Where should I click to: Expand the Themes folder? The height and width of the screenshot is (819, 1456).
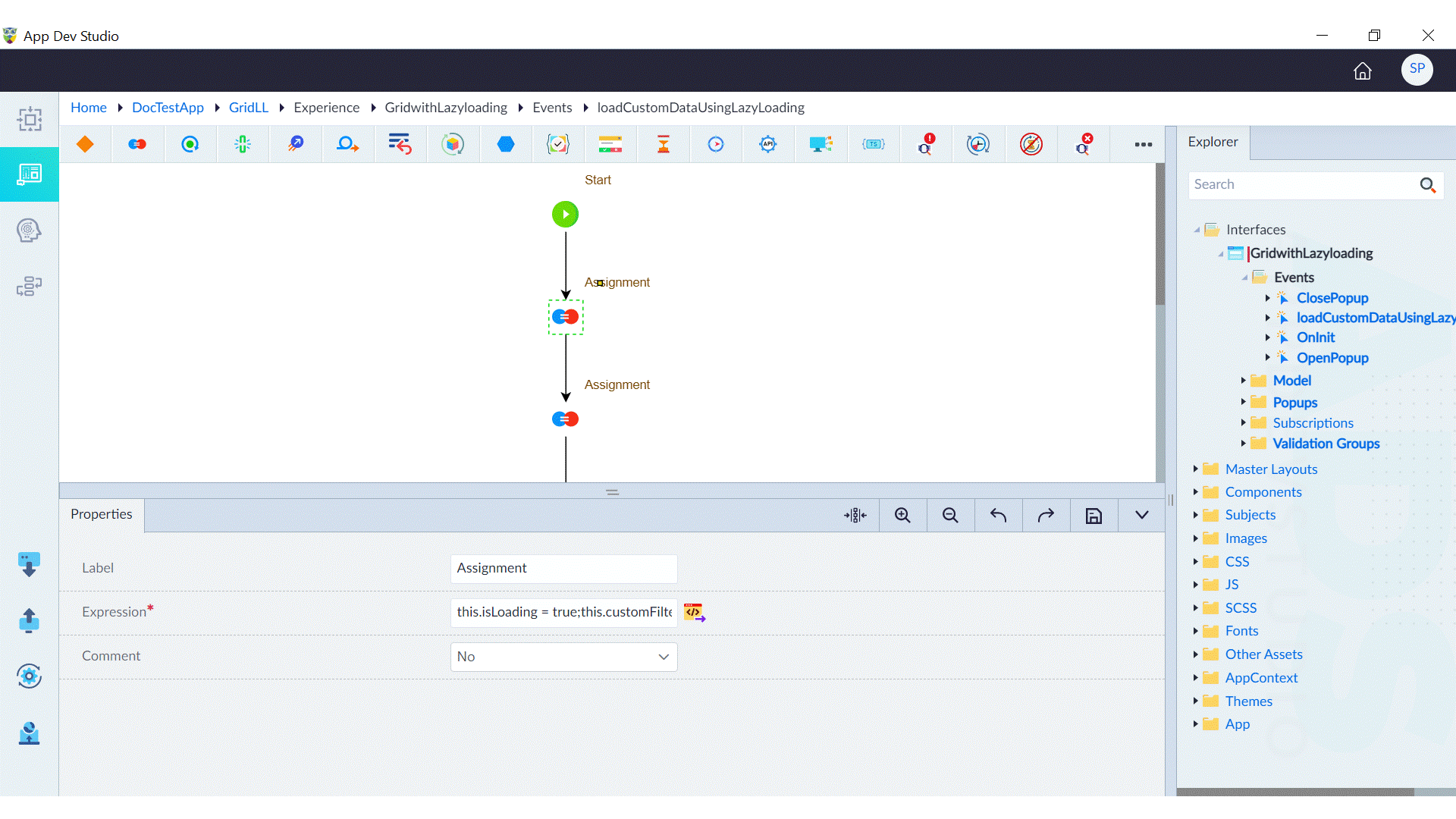1196,701
